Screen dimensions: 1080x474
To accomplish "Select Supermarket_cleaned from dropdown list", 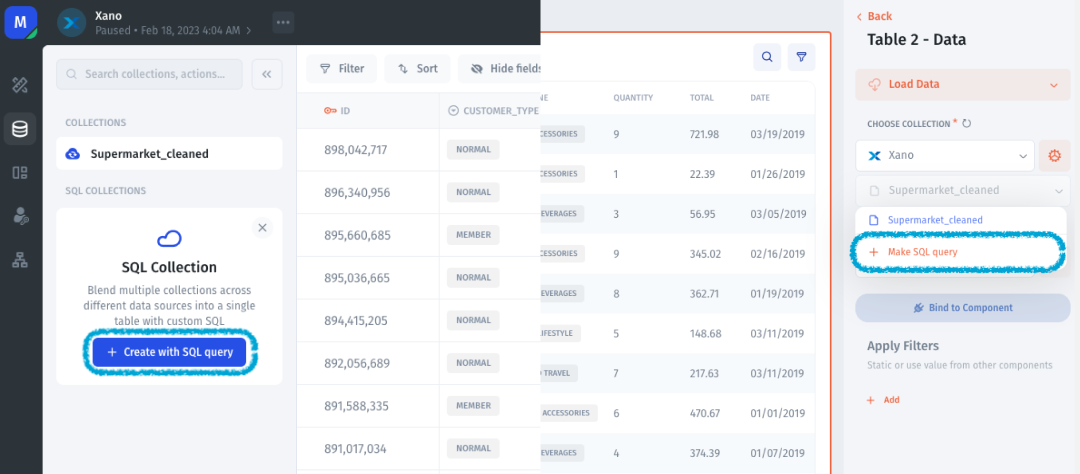I will (935, 220).
